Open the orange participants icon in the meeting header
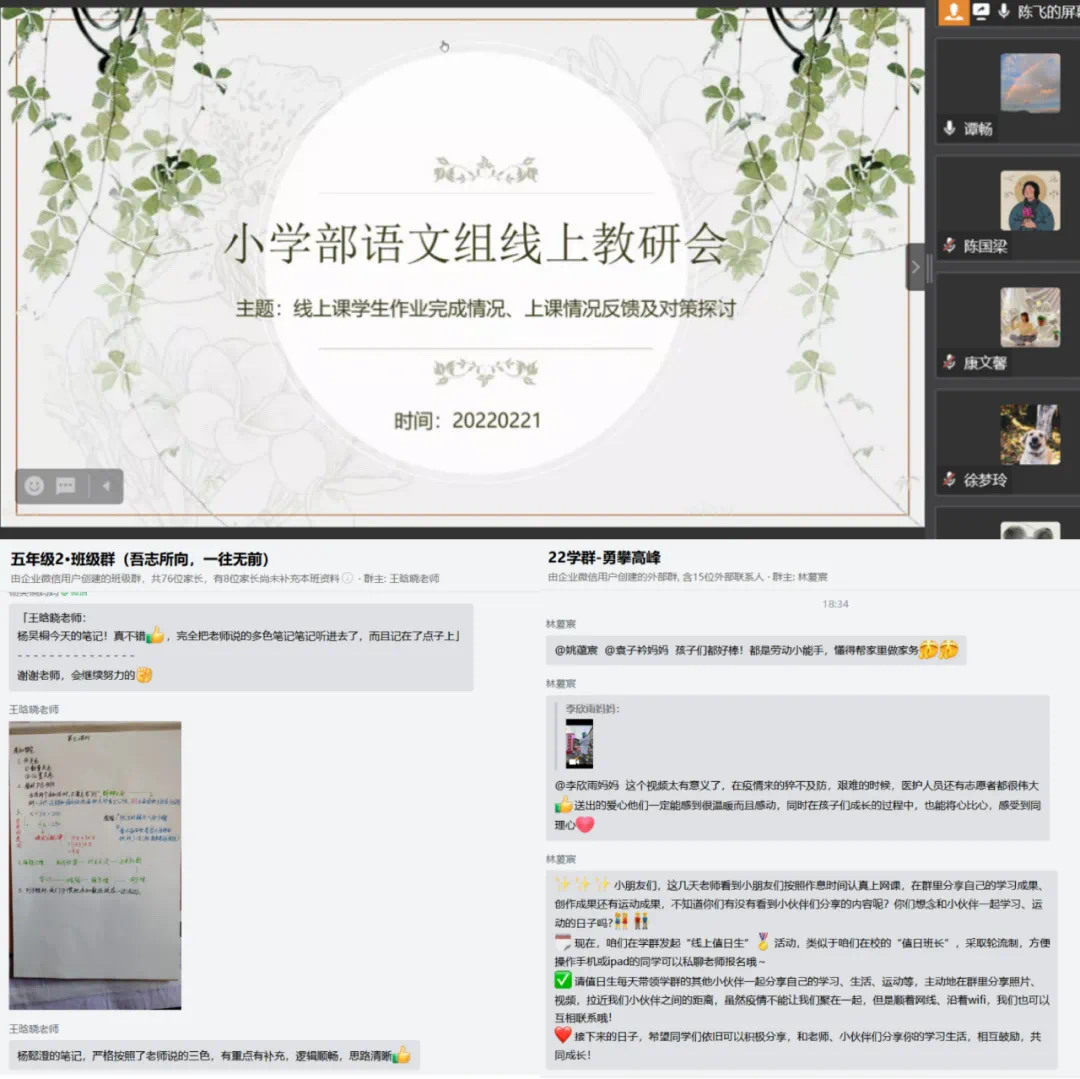 954,12
